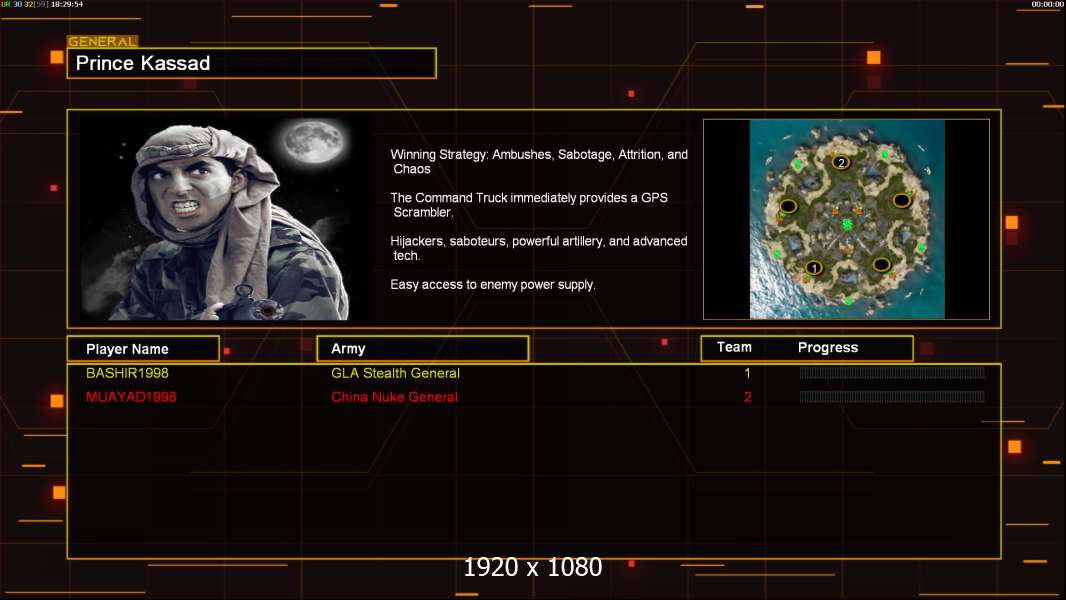Screen dimensions: 1066x600
Task: Click China Nuke General army entry
Action: [394, 397]
